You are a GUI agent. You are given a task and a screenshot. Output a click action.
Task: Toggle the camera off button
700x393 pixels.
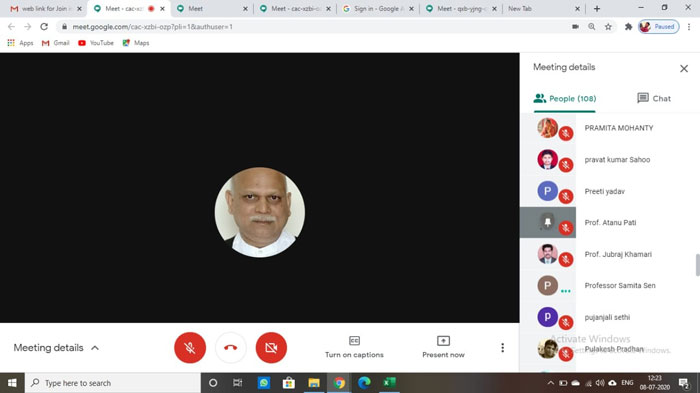[271, 347]
